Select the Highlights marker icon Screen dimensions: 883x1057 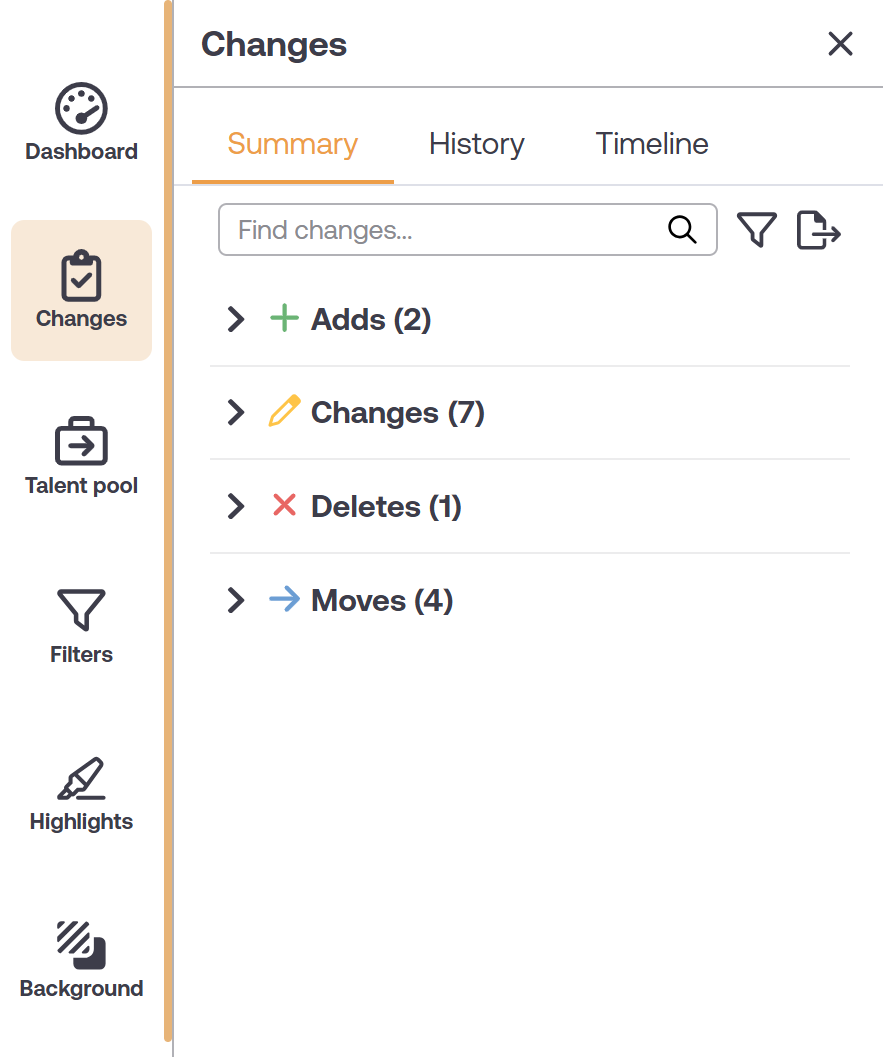(x=81, y=779)
